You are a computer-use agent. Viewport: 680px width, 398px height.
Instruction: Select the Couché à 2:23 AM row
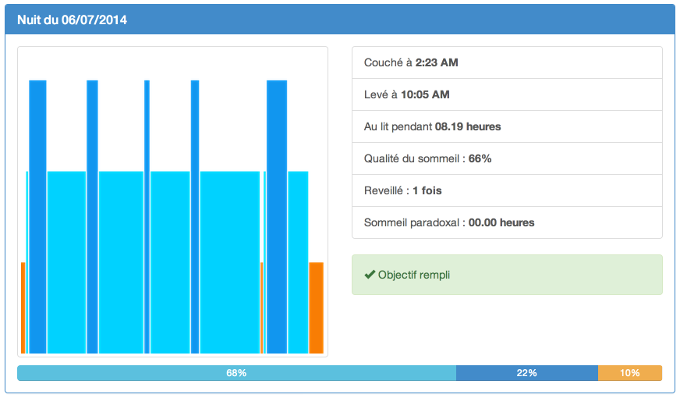pos(507,62)
